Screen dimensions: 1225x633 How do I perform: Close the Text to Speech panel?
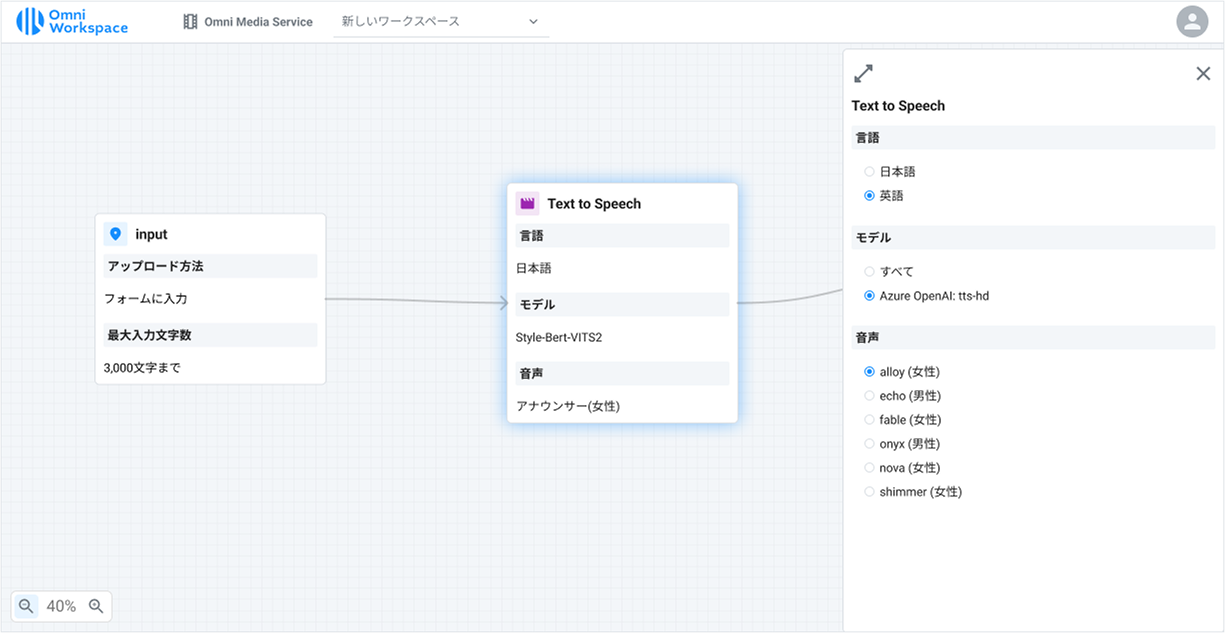[1203, 73]
